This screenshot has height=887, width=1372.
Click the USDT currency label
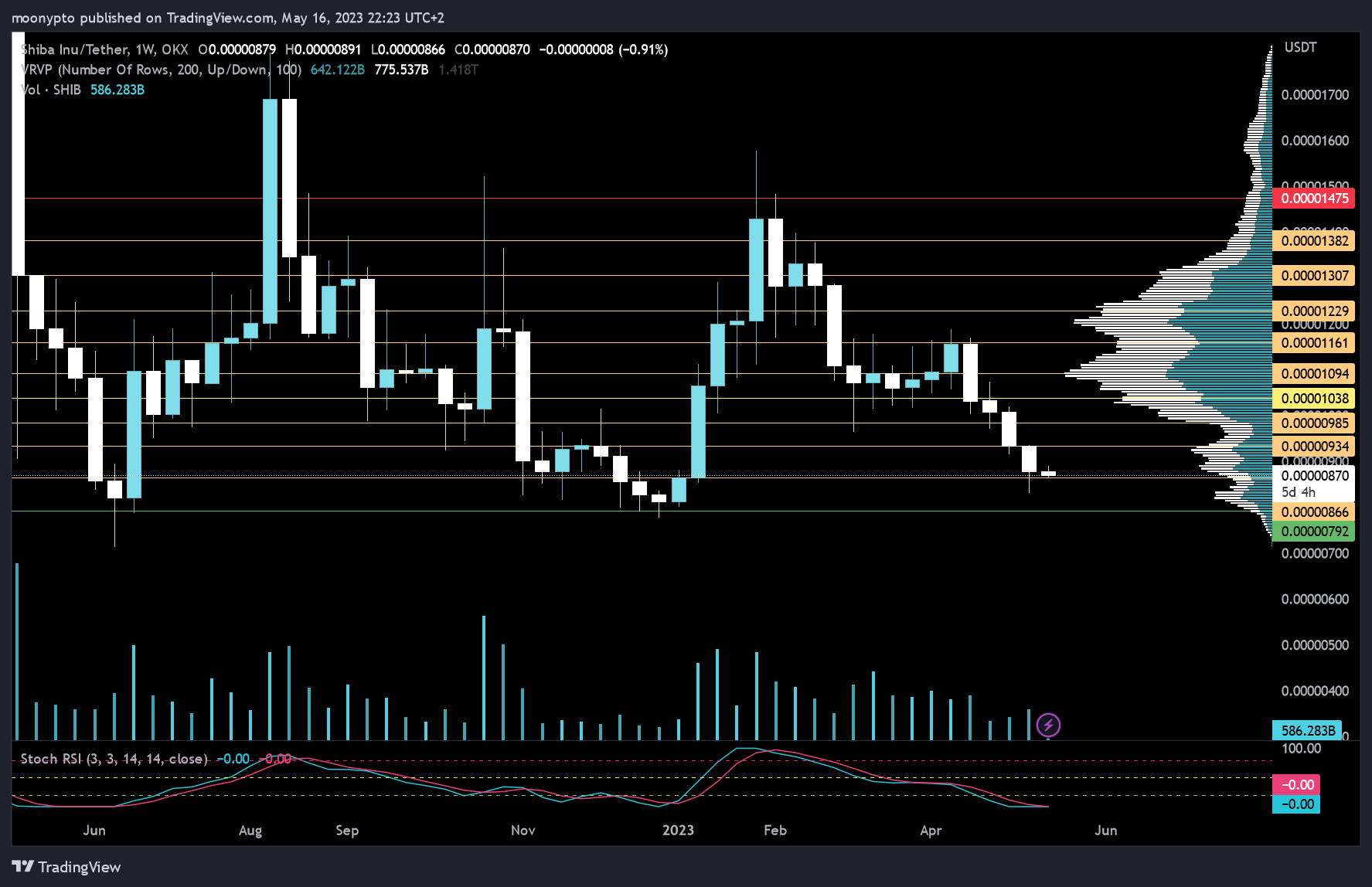[1300, 47]
